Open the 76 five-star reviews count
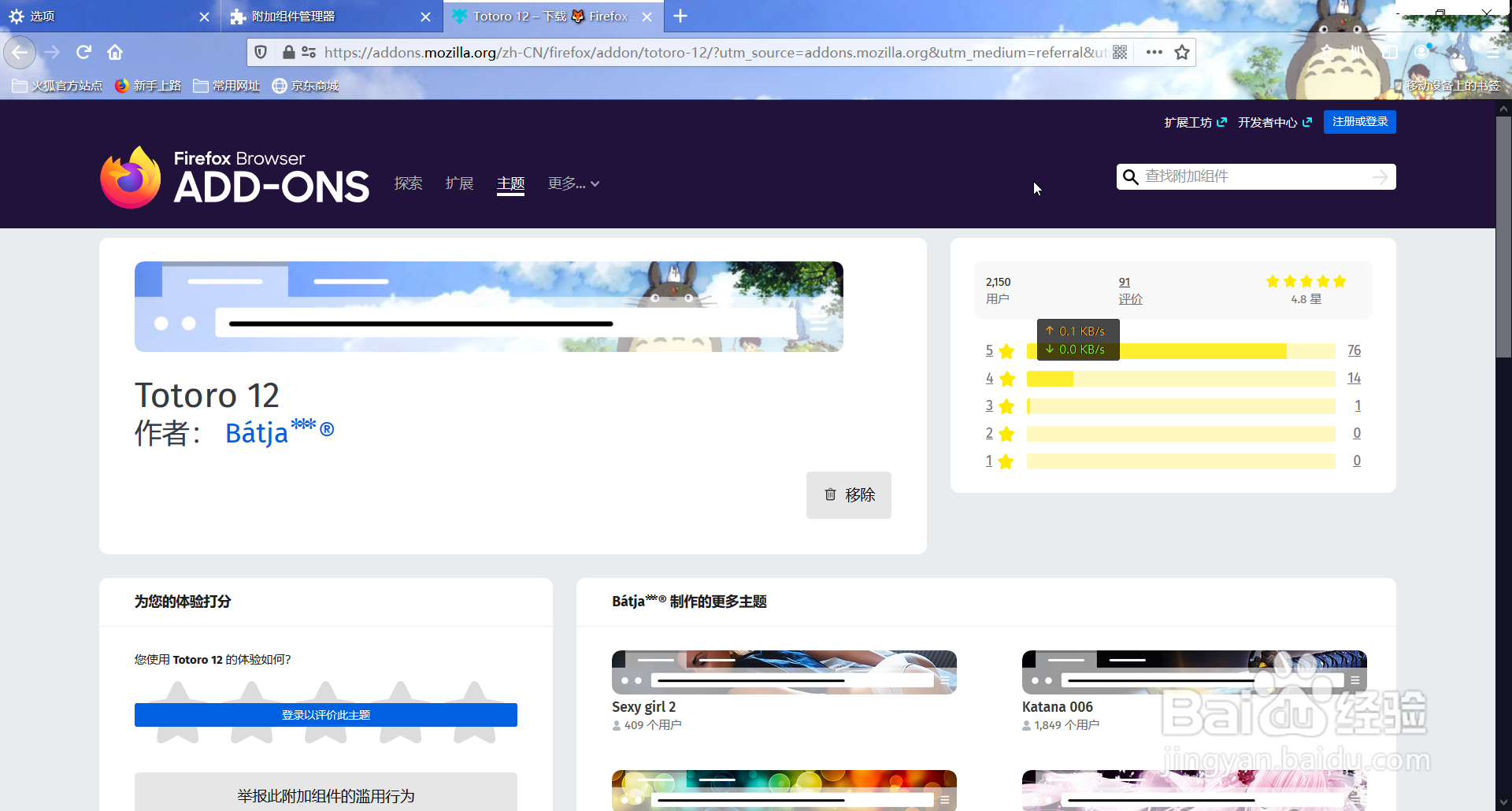Screen dimensions: 1512x811 click(1354, 350)
